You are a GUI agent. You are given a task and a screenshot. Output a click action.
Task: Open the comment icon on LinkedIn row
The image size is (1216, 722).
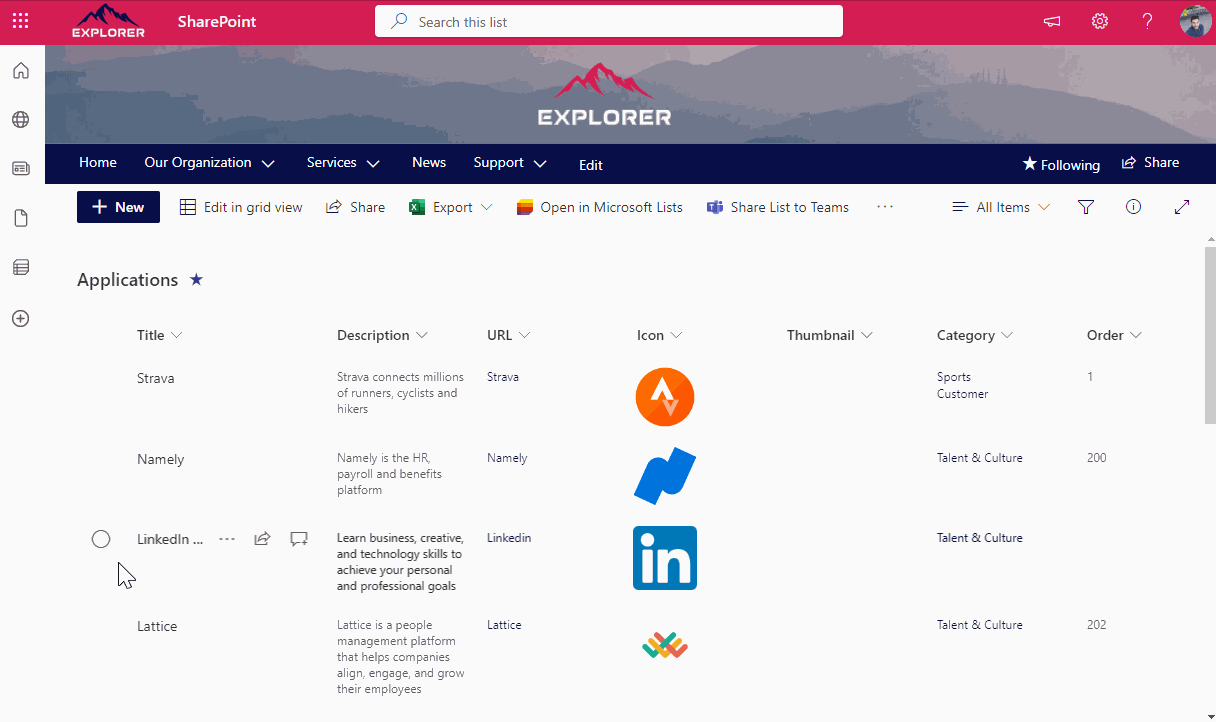coord(298,539)
